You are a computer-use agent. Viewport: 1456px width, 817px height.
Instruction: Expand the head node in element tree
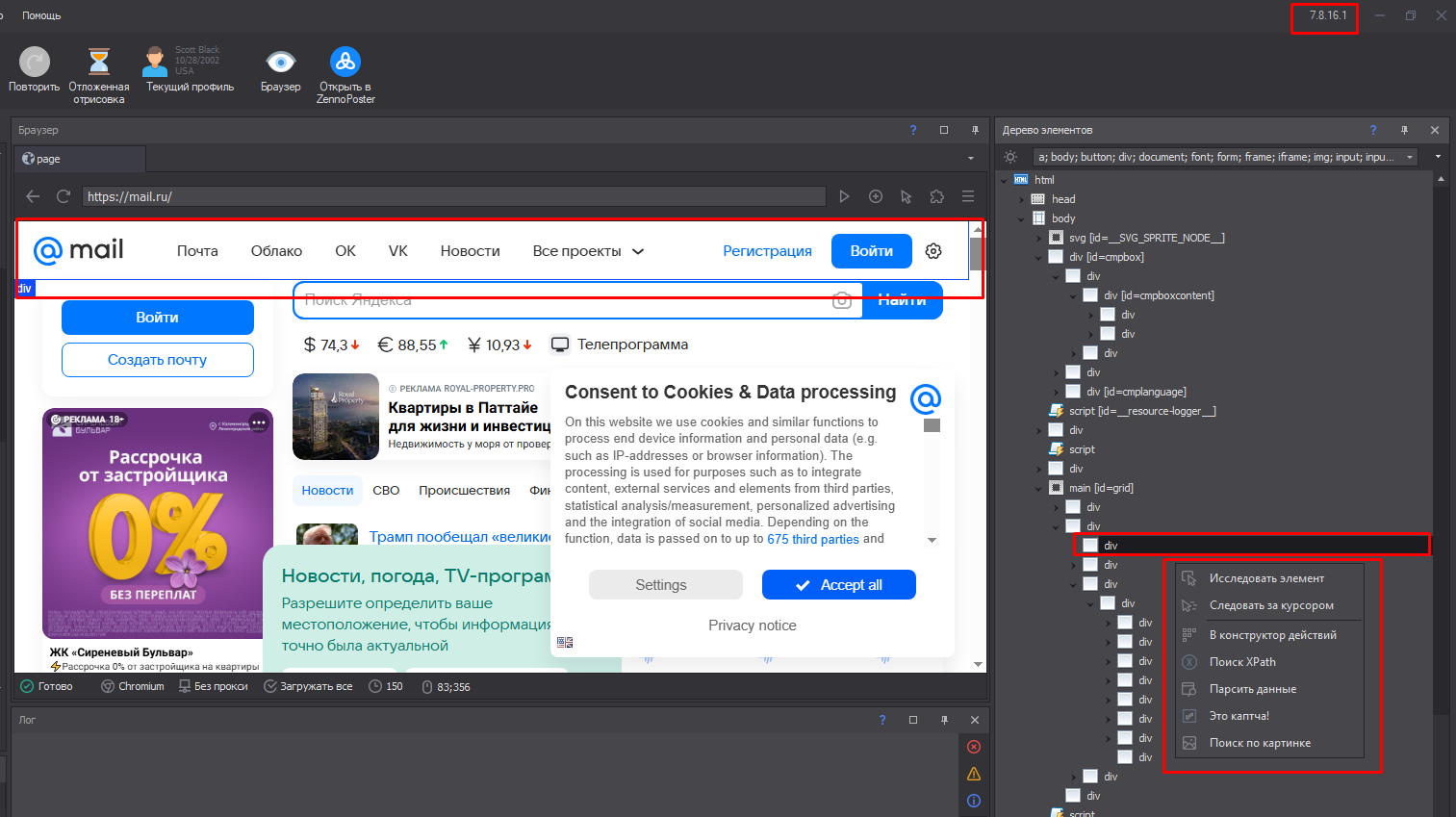click(1022, 199)
